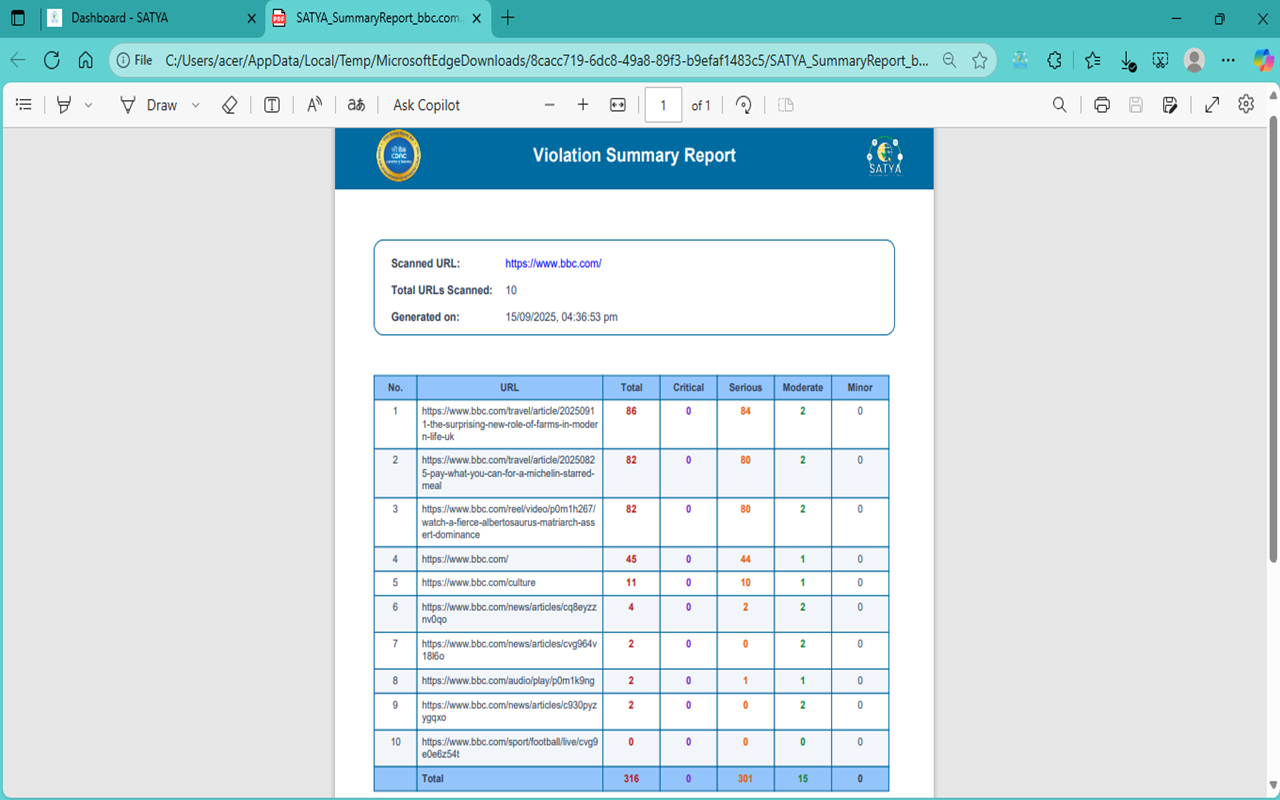Expand the highlight color options dropdown
1280x800 pixels.
click(x=88, y=105)
